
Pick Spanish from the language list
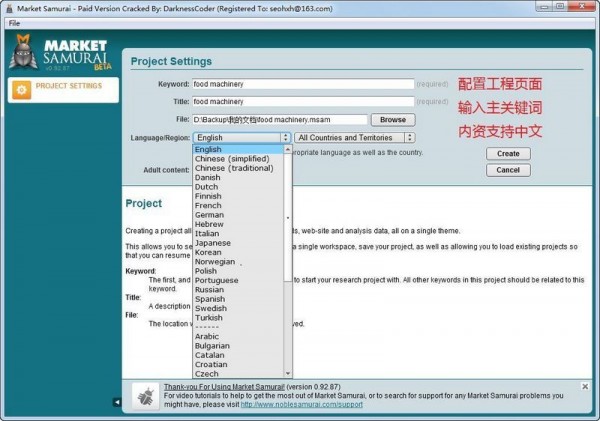(210, 299)
